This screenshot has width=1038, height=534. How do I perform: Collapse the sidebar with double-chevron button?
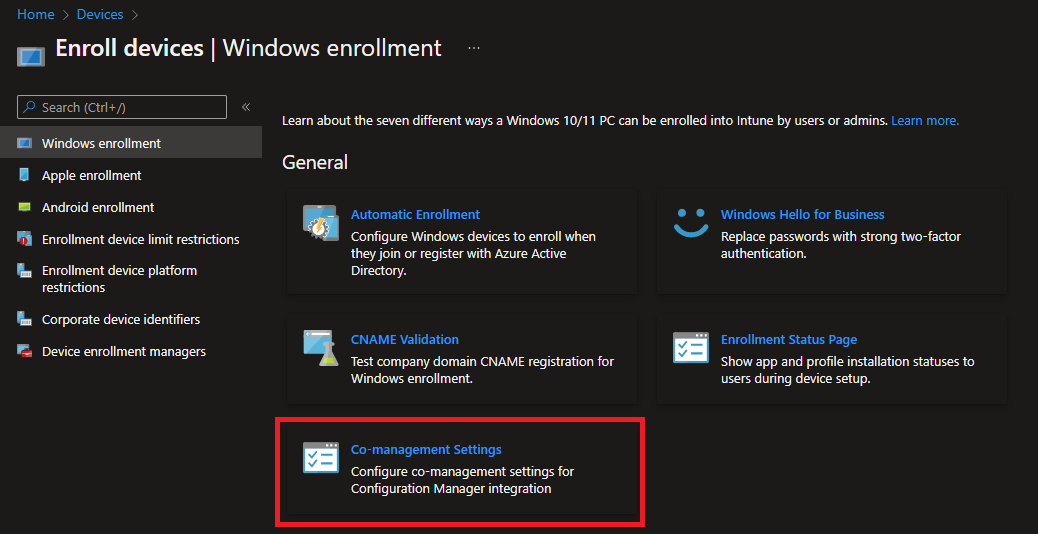pos(246,107)
